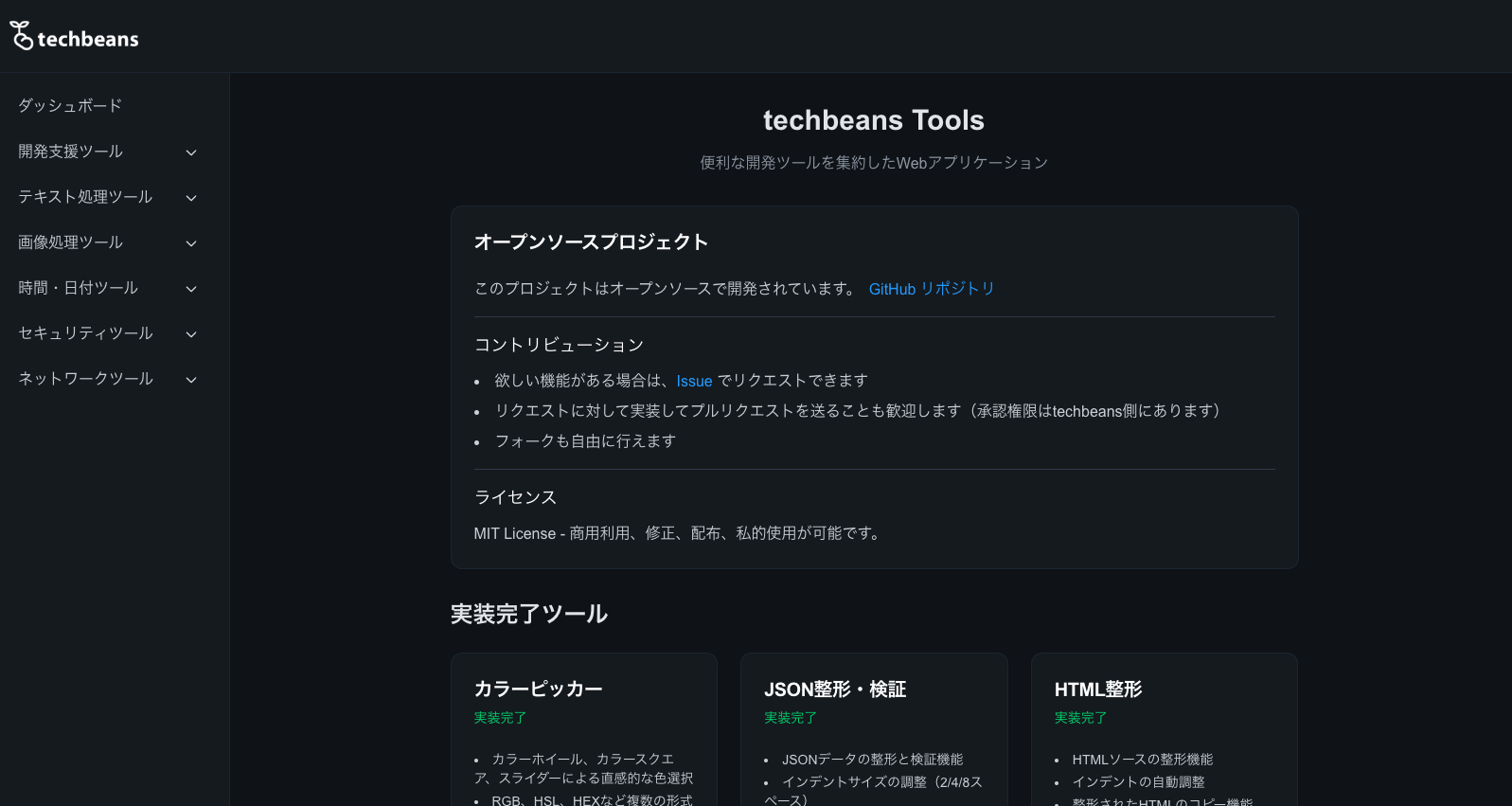Screen dimensions: 1512x806
Task: Click the ライセンス heading
Action: pos(515,497)
